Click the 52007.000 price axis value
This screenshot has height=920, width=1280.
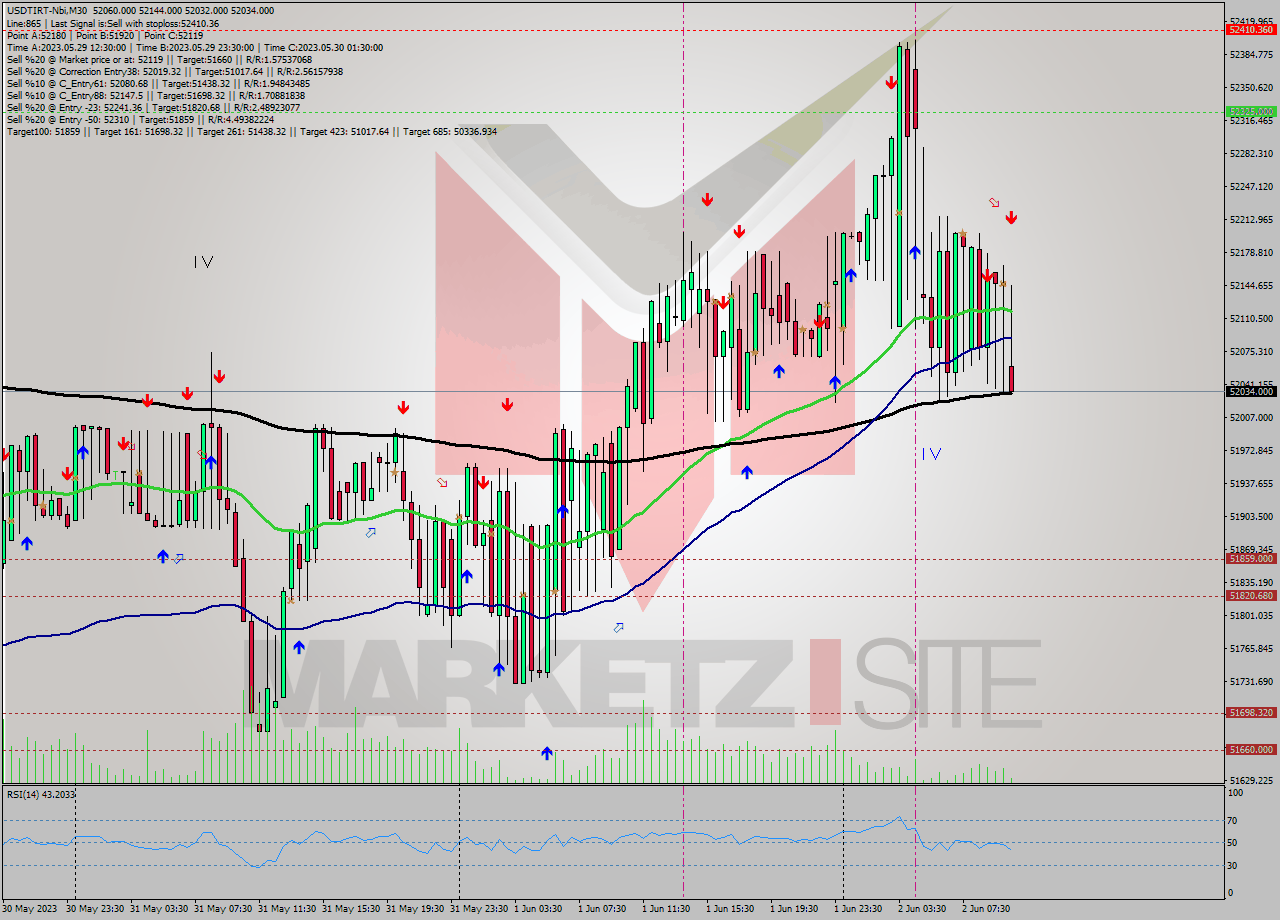1251,417
